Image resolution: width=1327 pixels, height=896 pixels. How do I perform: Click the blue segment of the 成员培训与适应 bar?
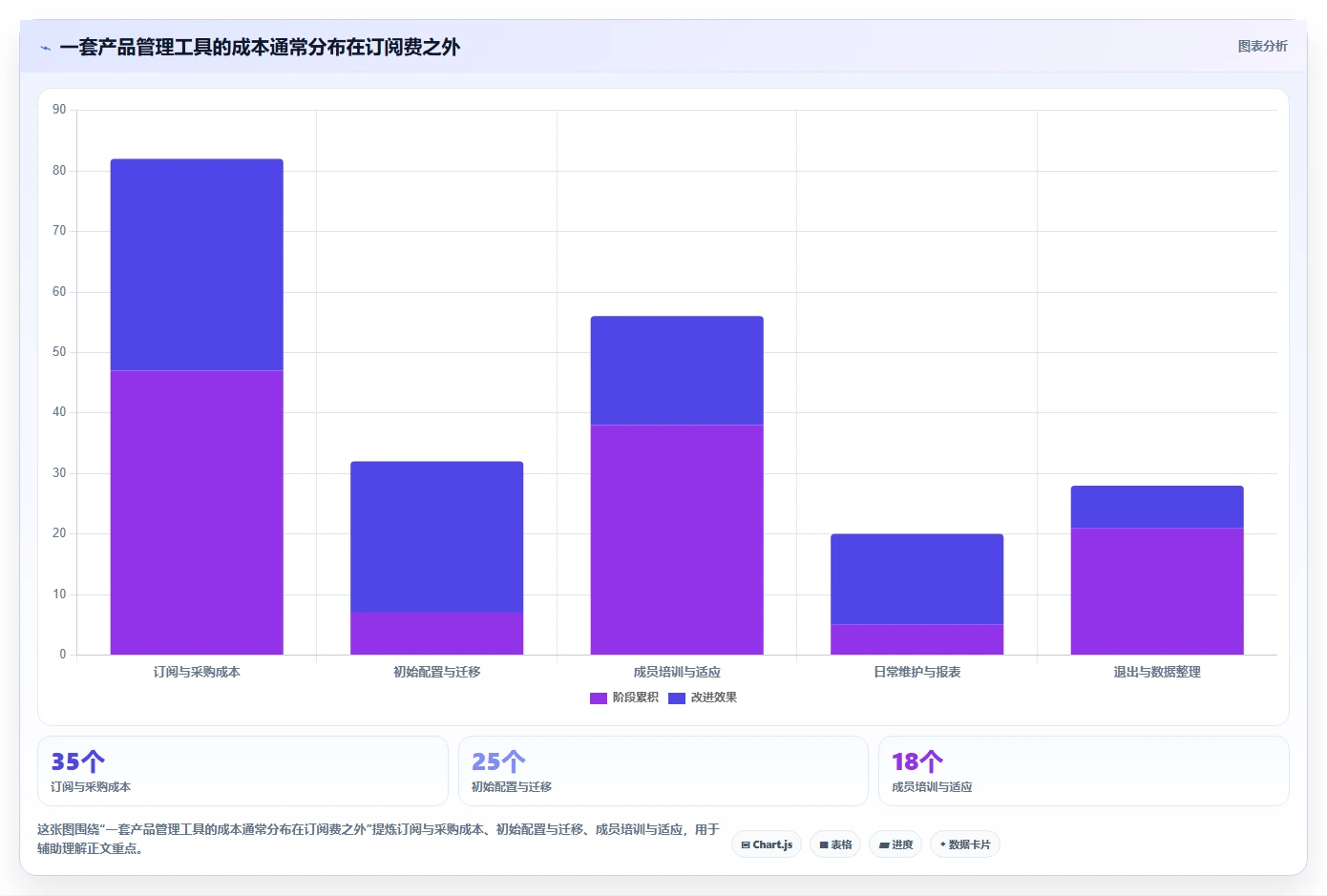click(677, 370)
